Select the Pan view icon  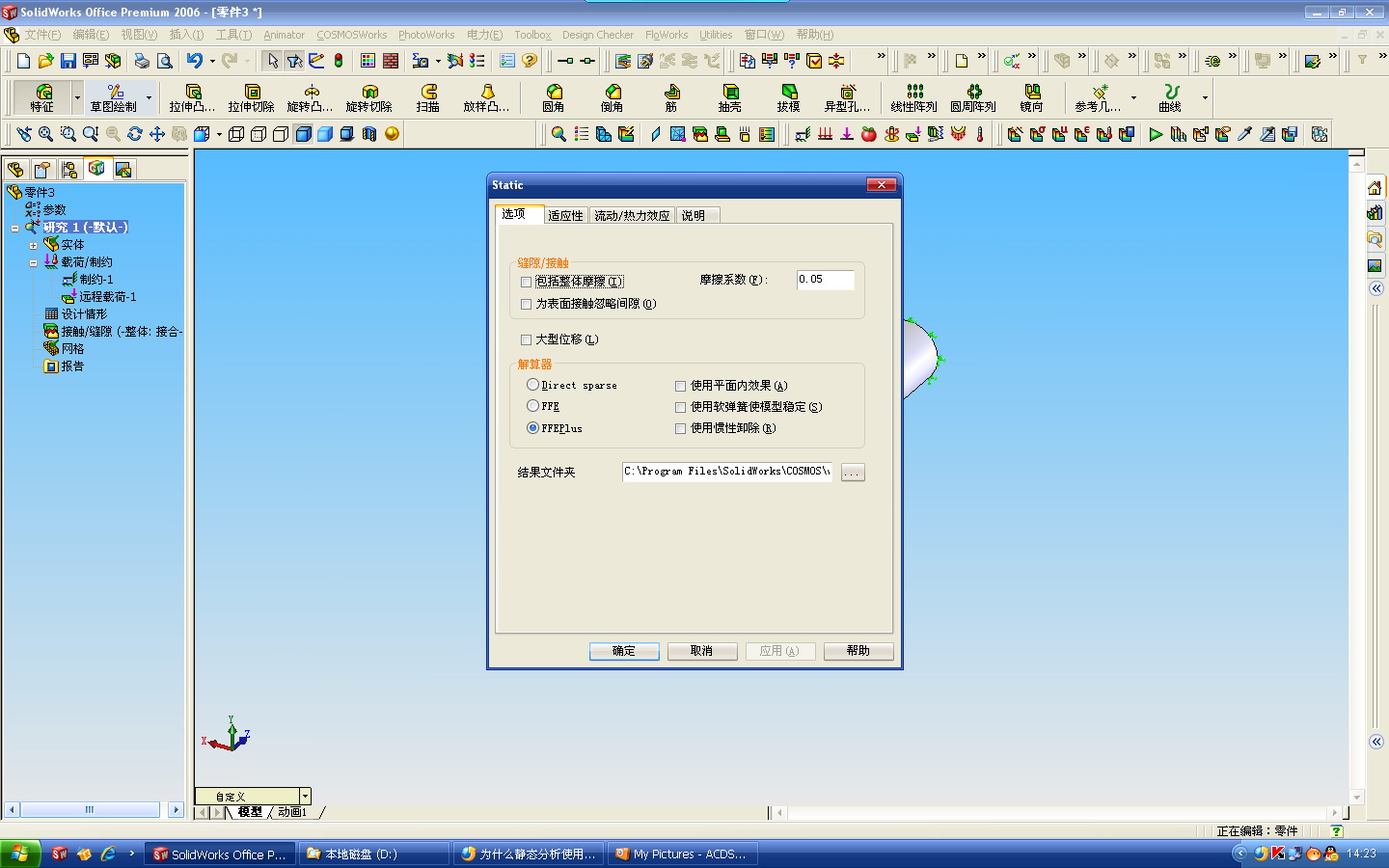[157, 134]
